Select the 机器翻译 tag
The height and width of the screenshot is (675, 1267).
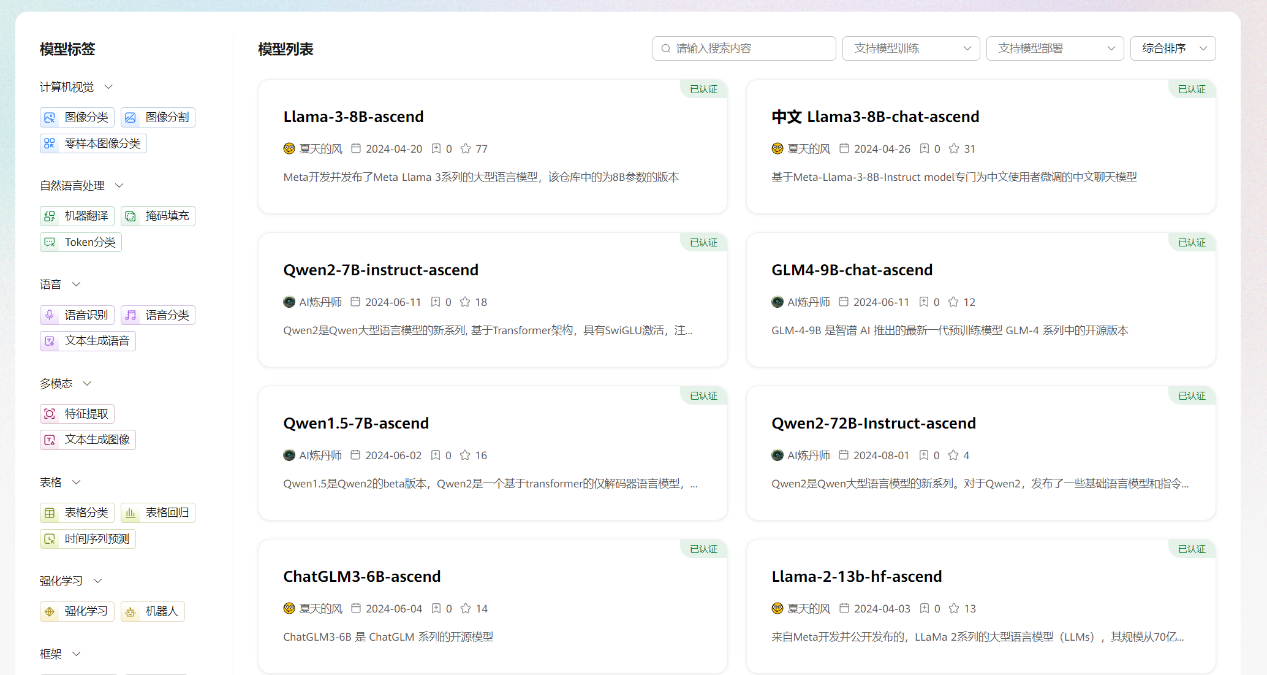pyautogui.click(x=77, y=216)
